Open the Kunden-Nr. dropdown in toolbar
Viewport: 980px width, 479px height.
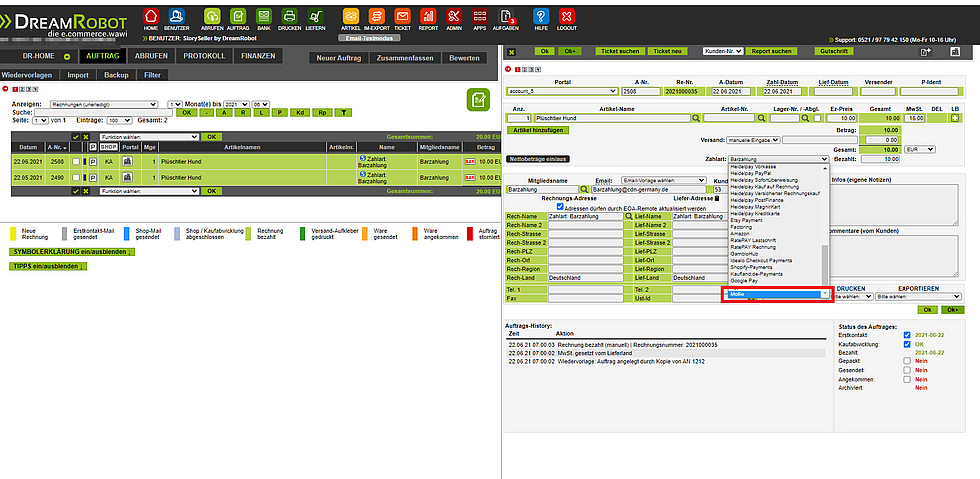tap(723, 51)
